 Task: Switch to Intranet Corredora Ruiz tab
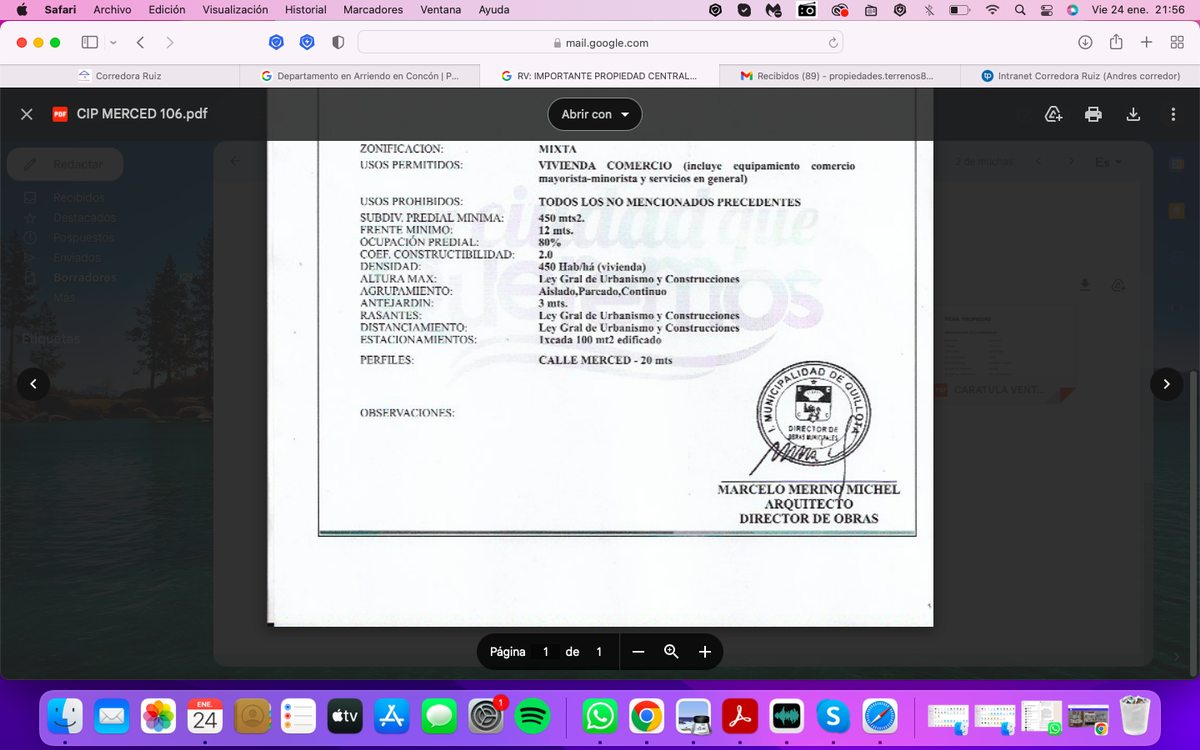tap(1080, 75)
